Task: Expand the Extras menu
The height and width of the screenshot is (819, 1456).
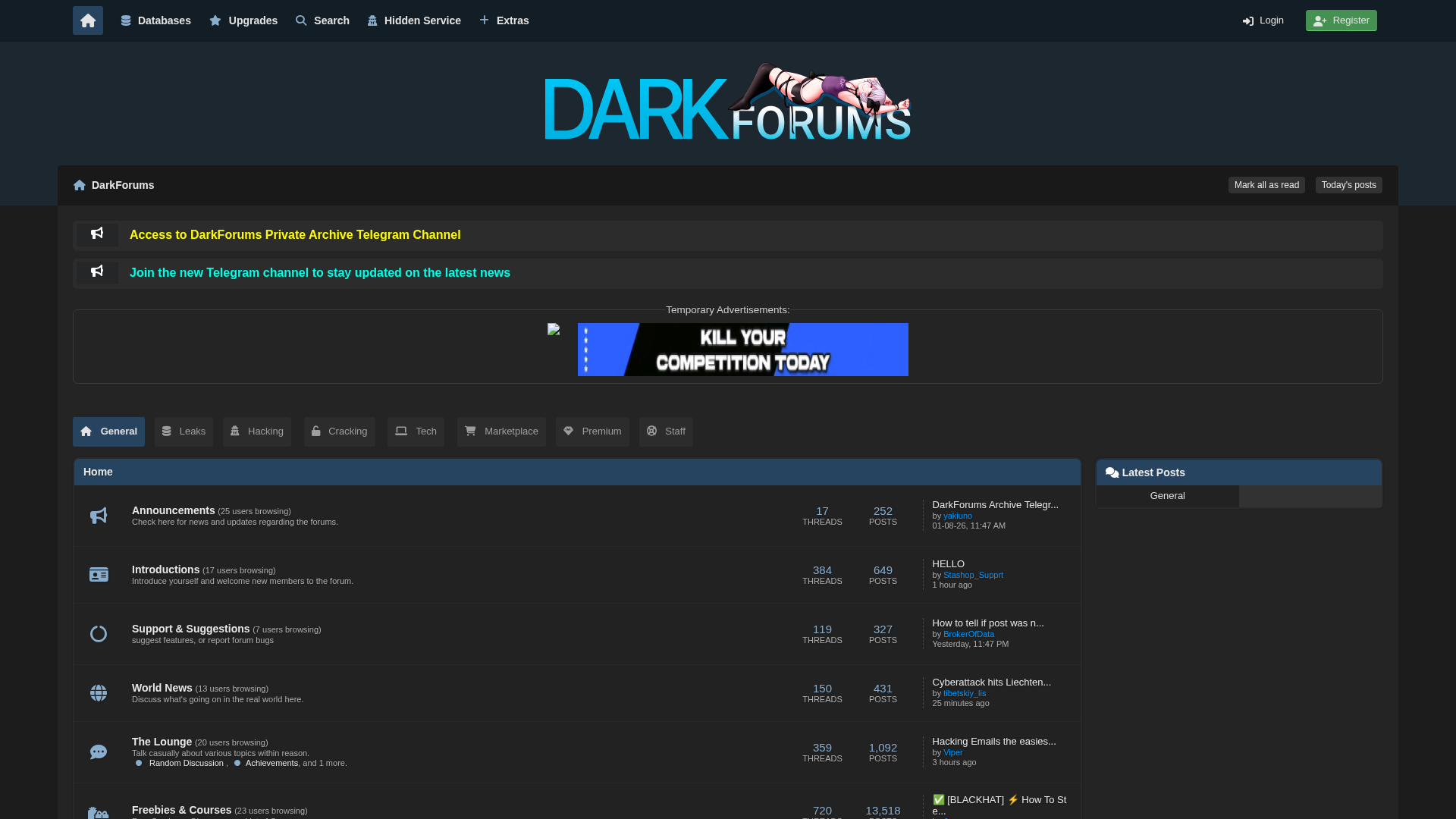Action: click(x=504, y=20)
